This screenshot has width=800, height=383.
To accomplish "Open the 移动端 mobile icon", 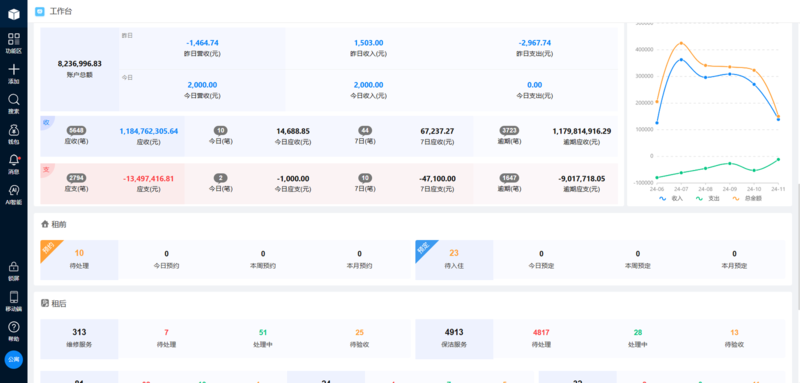I will click(x=14, y=300).
